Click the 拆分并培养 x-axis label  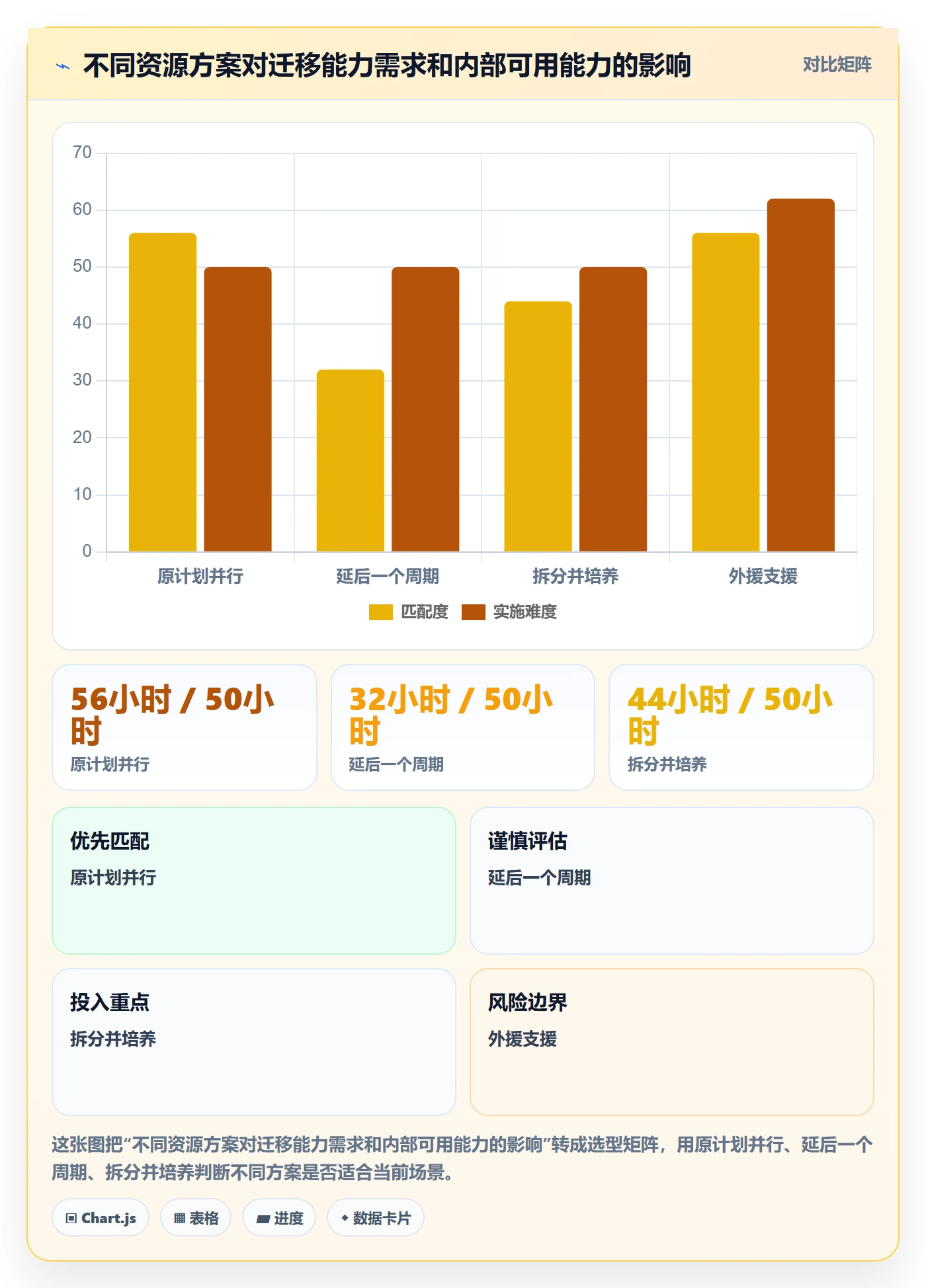click(575, 577)
